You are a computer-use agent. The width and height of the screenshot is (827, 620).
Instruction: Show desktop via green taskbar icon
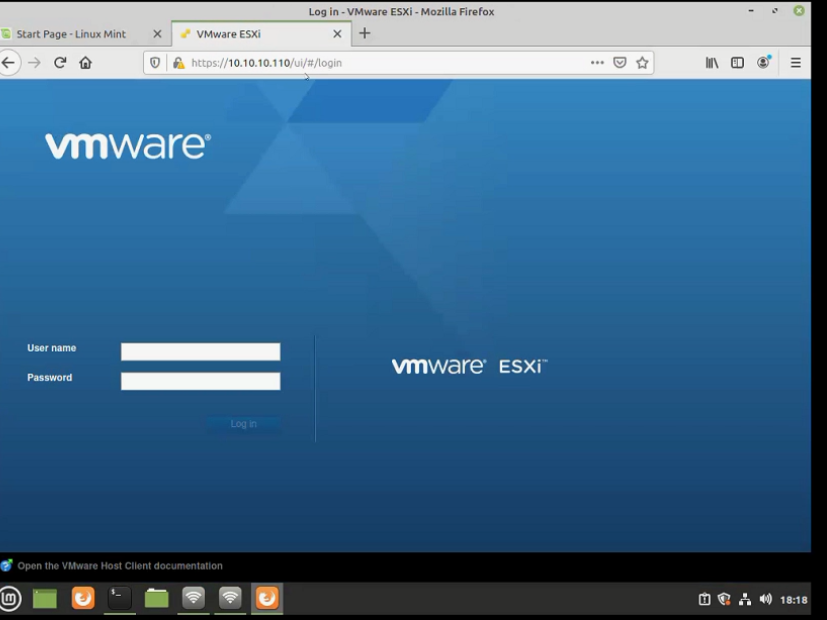[45, 598]
